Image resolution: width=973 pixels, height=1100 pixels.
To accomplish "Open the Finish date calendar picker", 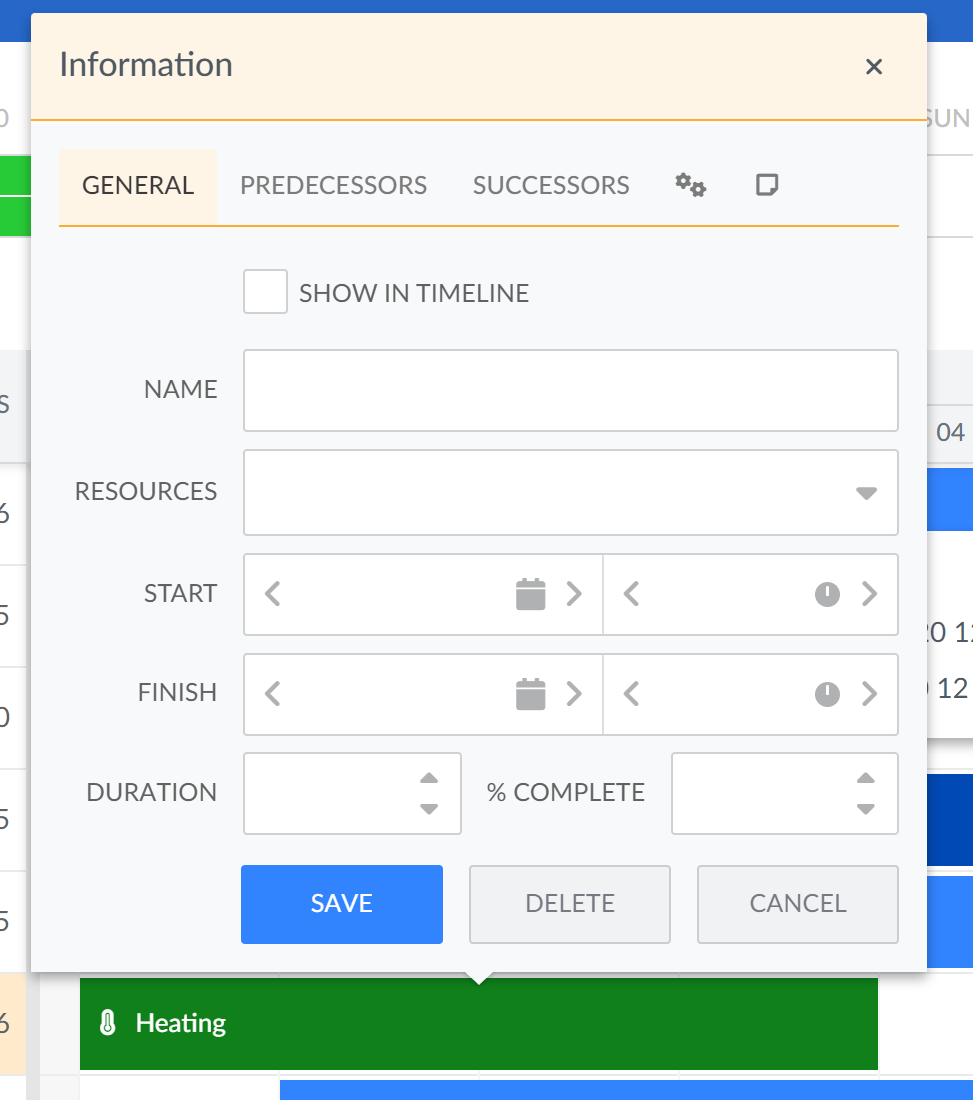I will tap(530, 694).
